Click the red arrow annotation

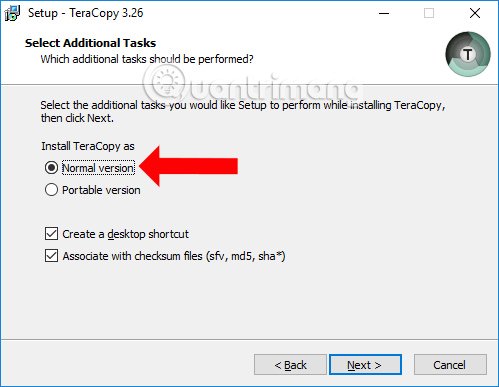coord(188,166)
